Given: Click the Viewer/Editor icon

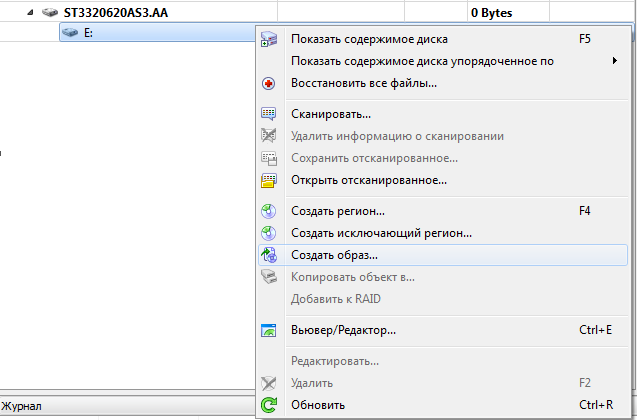Looking at the screenshot, I should 268,329.
